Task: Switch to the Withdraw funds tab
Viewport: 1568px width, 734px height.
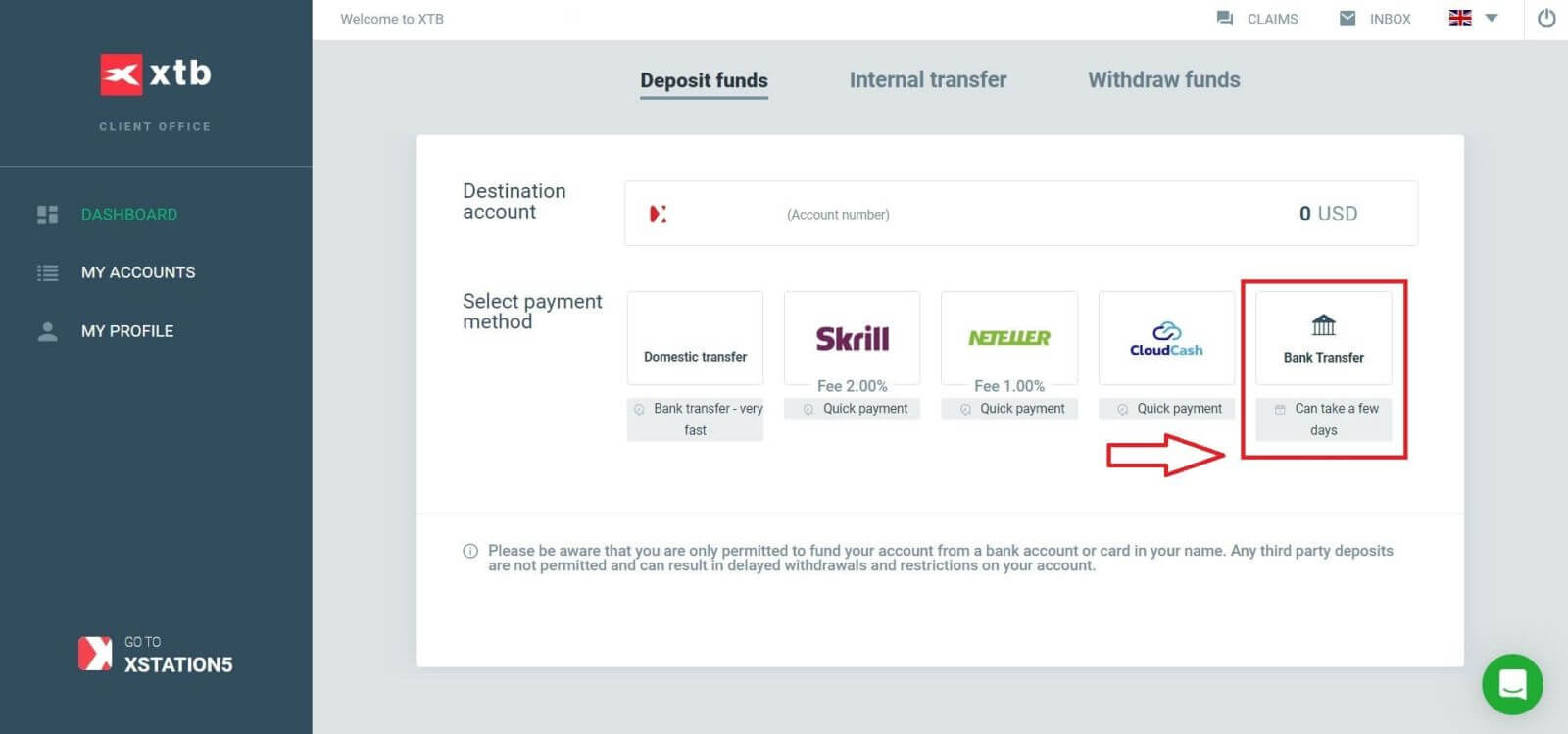Action: [x=1163, y=79]
